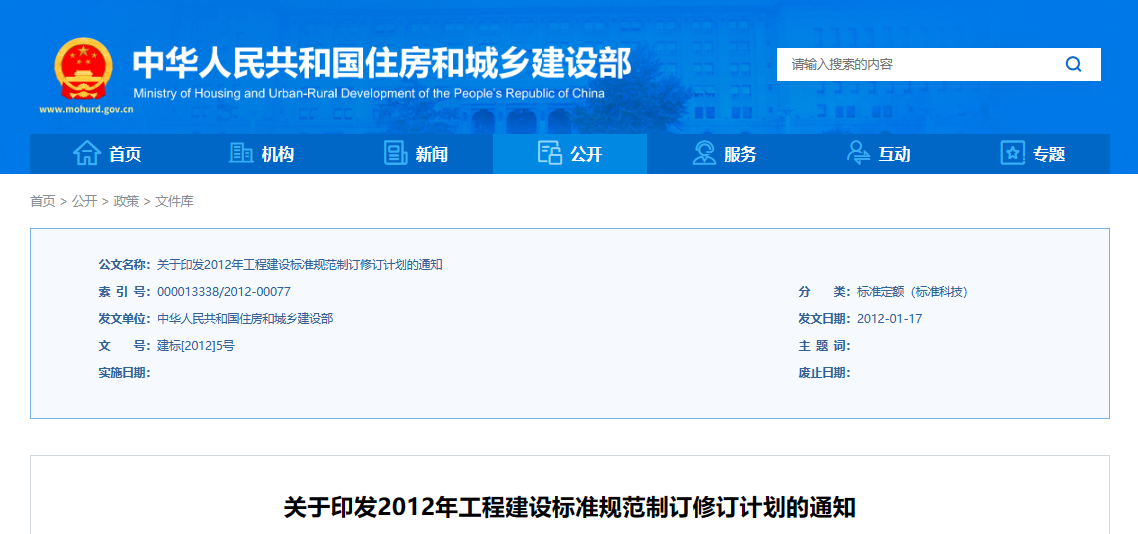Click the issue date 2012-01-17

[889, 319]
